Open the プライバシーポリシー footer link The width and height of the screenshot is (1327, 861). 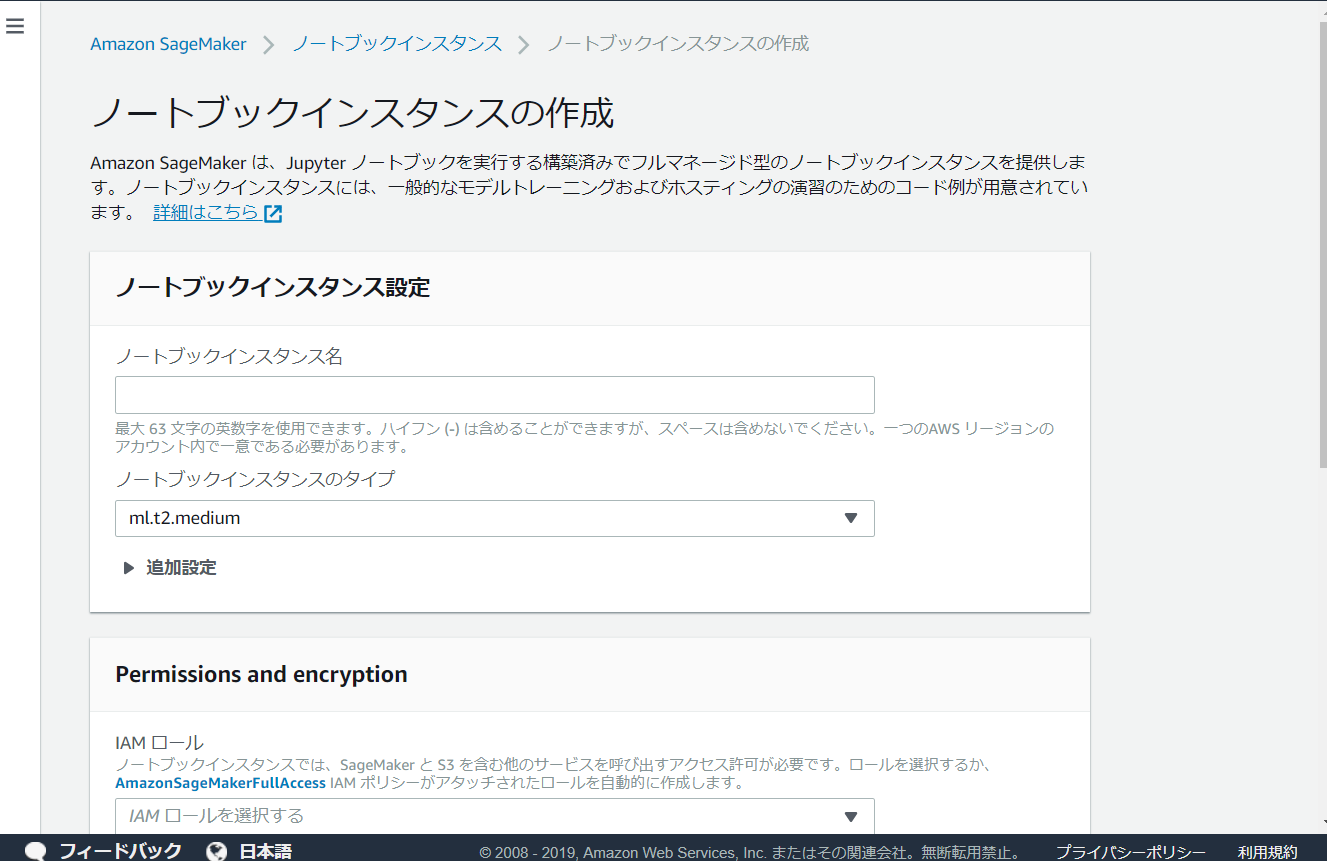click(1131, 852)
